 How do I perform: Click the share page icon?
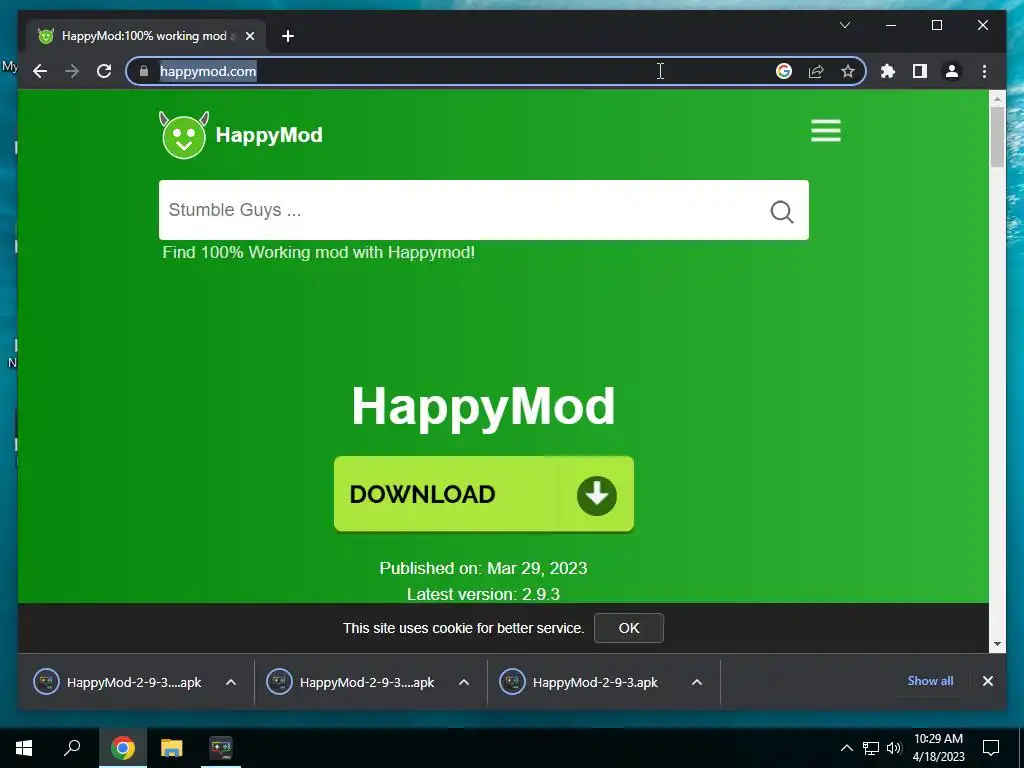(816, 71)
